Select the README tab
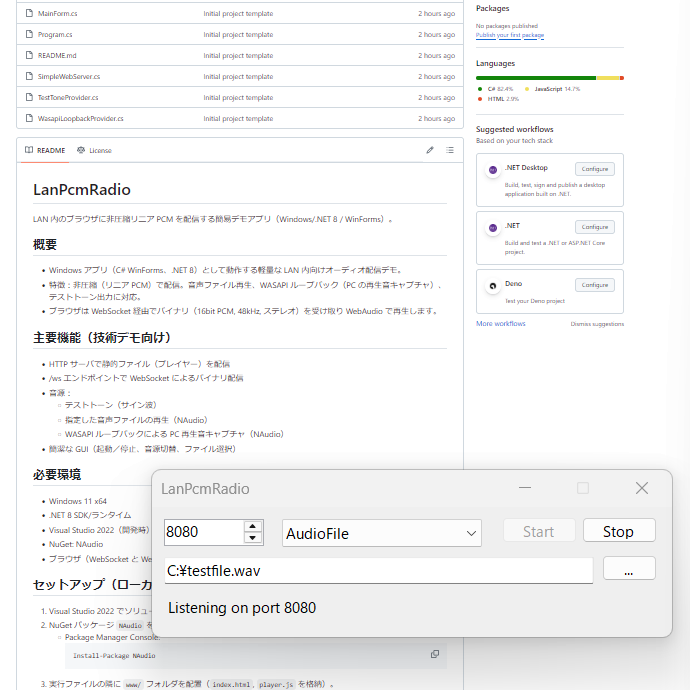This screenshot has height=690, width=690. click(44, 150)
